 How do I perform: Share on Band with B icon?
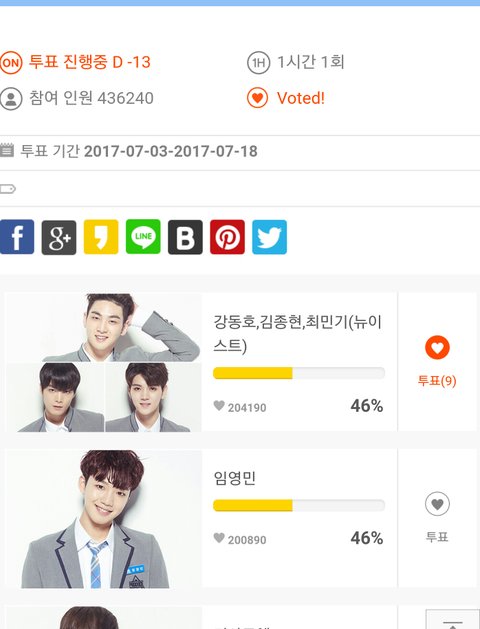pos(185,237)
